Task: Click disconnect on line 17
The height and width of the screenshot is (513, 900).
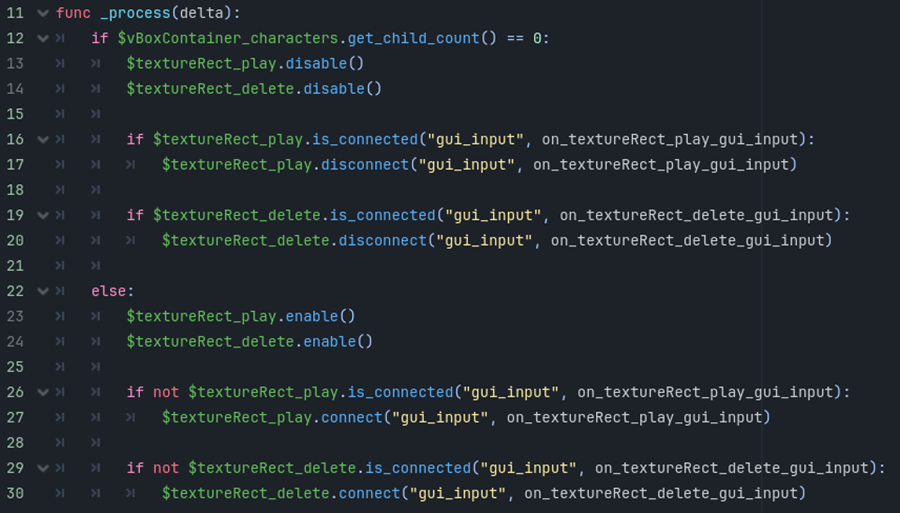Action: pos(365,165)
